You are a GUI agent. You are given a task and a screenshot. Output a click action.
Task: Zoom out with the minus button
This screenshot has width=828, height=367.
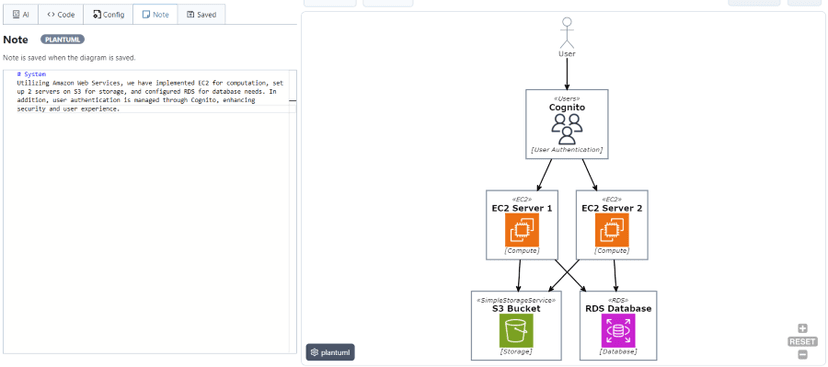pyautogui.click(x=802, y=355)
